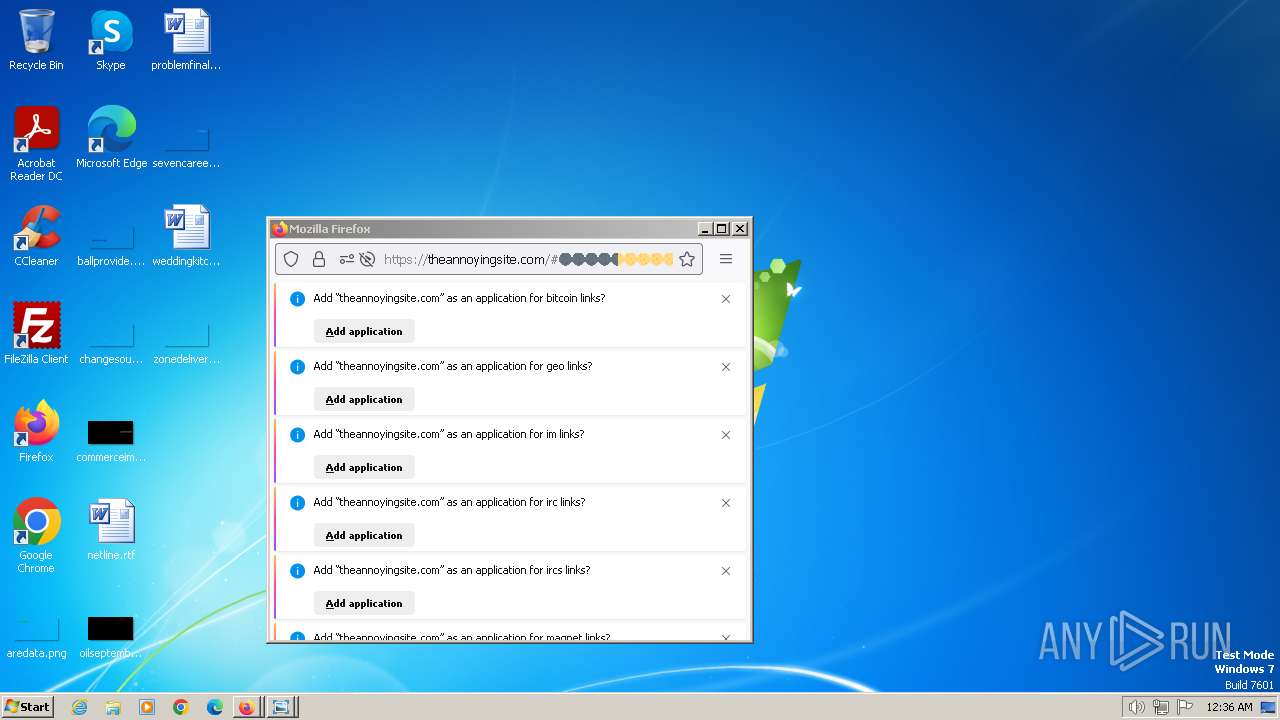
Task: Click the blocked autoplay icon in the address bar
Action: pos(367,259)
